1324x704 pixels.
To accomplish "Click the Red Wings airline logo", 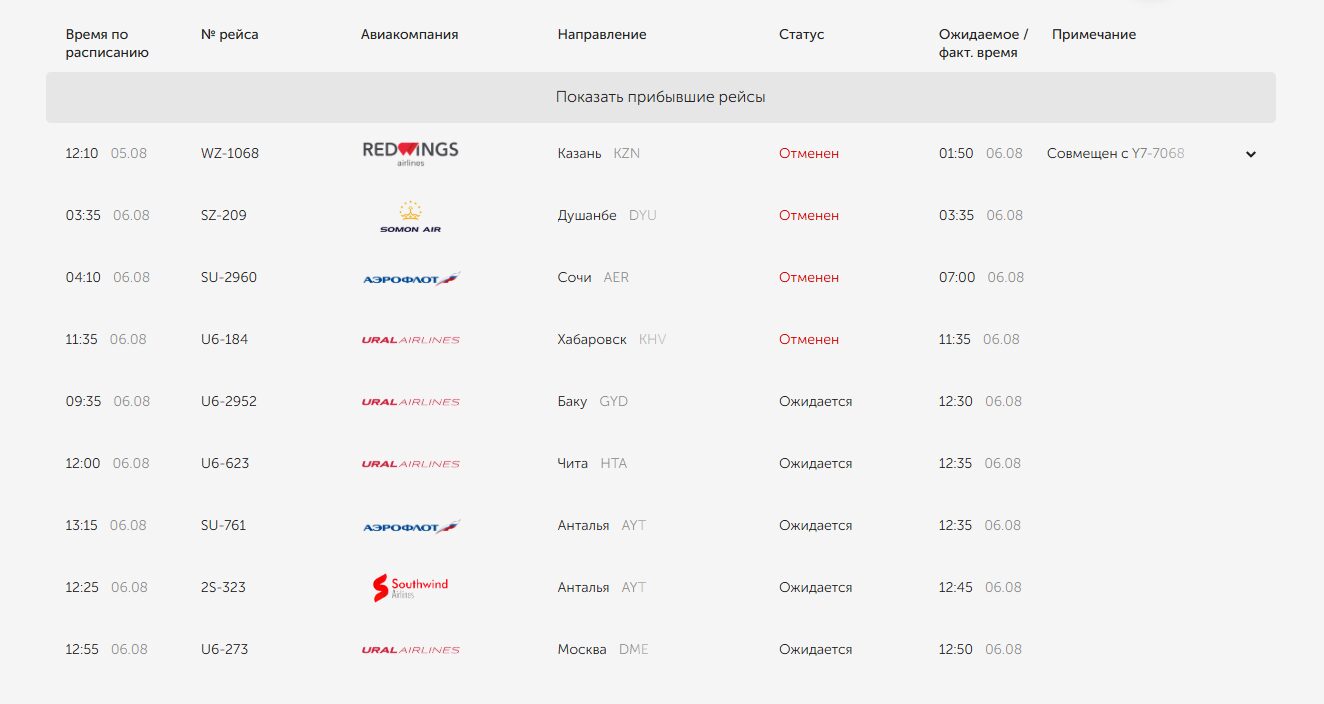I will pyautogui.click(x=410, y=153).
